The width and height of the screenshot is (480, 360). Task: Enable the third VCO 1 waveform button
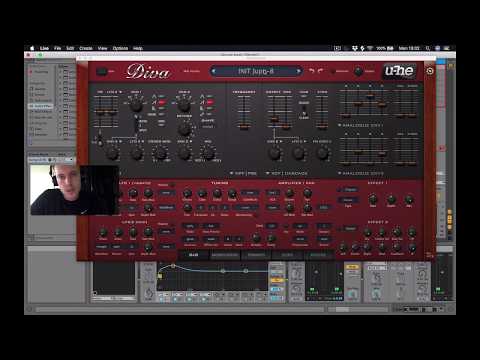(x=162, y=108)
